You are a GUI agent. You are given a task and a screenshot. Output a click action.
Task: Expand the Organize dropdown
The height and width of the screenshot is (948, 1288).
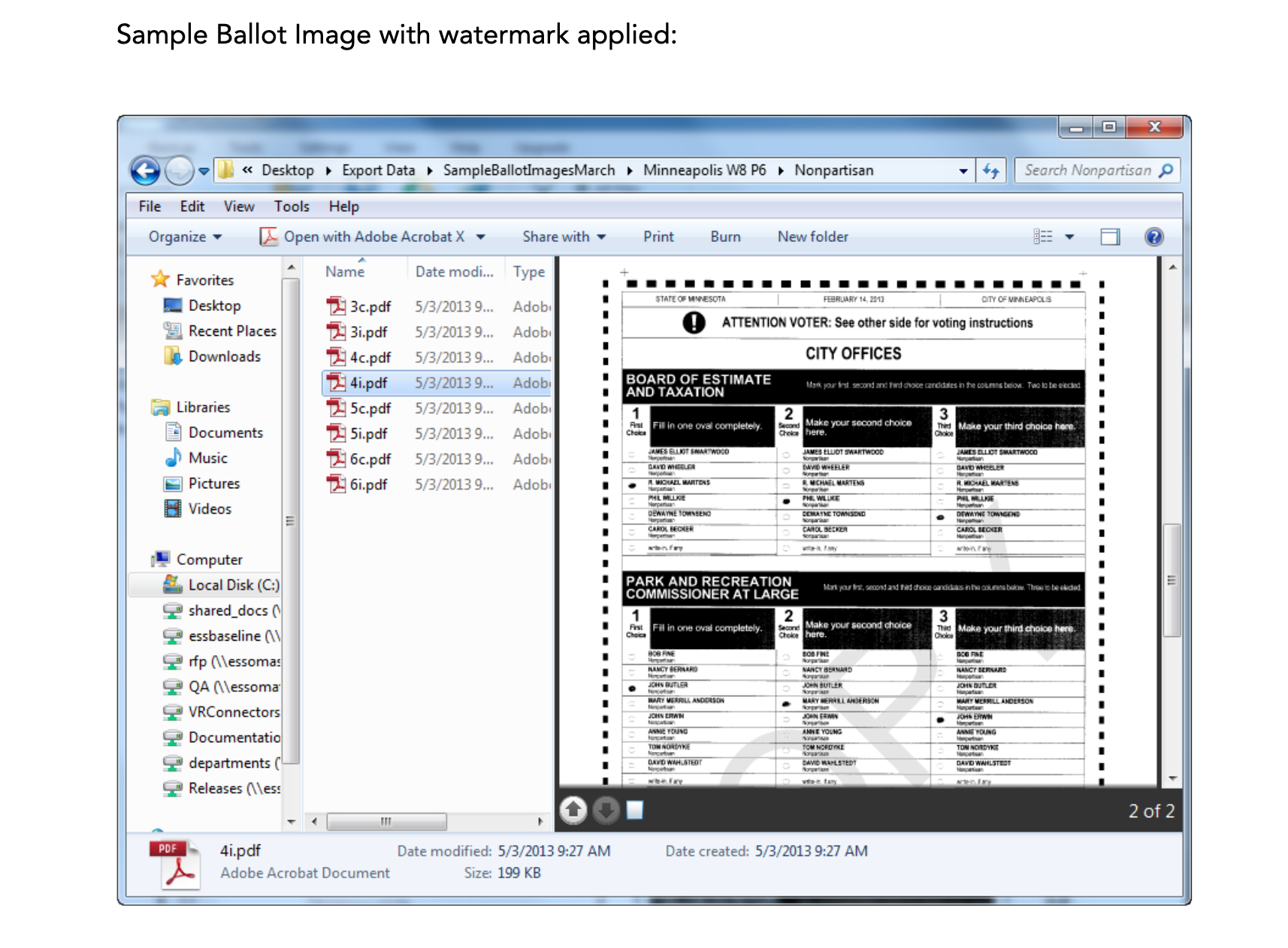coord(185,237)
